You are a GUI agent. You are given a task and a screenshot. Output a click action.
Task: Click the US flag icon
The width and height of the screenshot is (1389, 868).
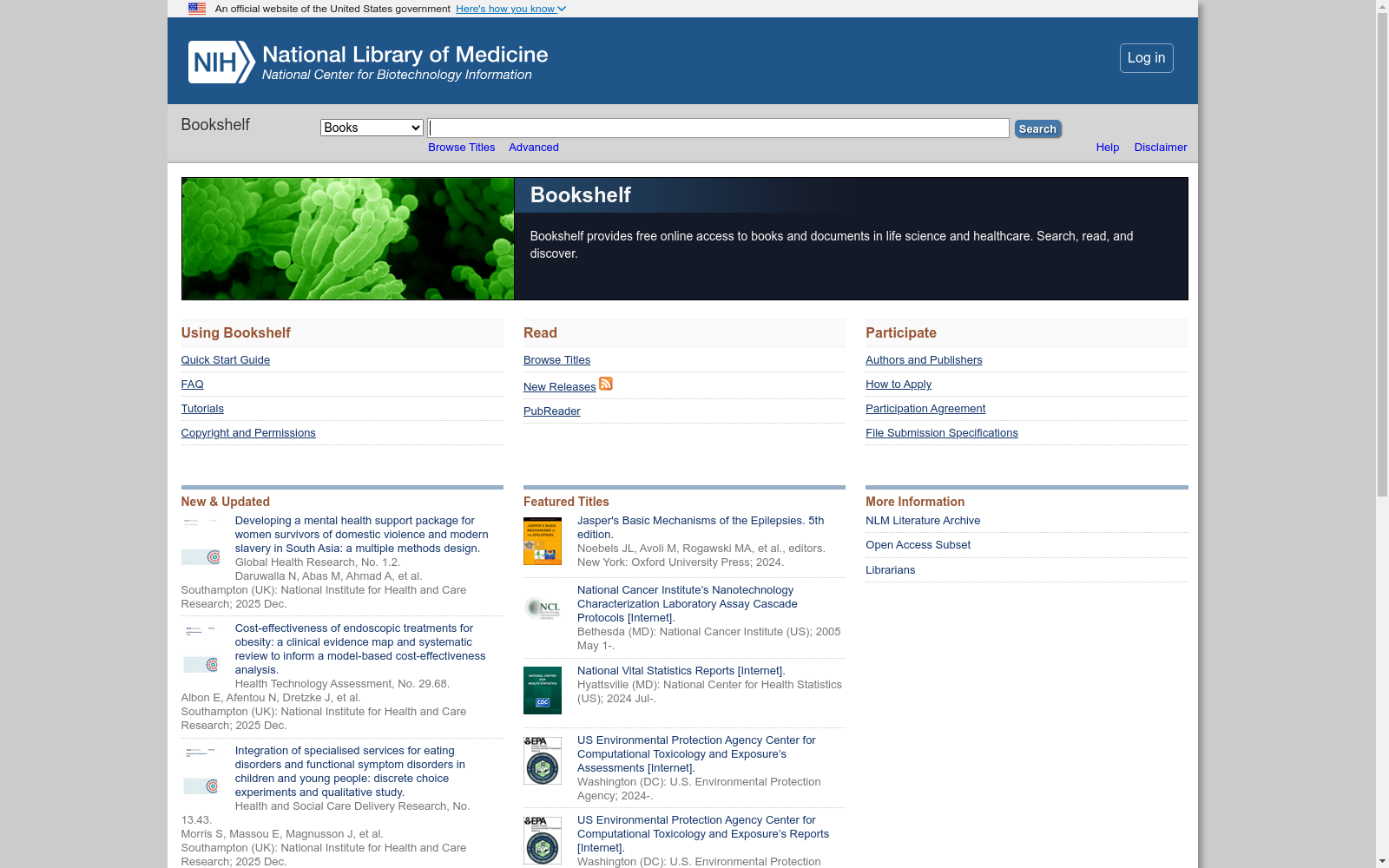[x=197, y=9]
